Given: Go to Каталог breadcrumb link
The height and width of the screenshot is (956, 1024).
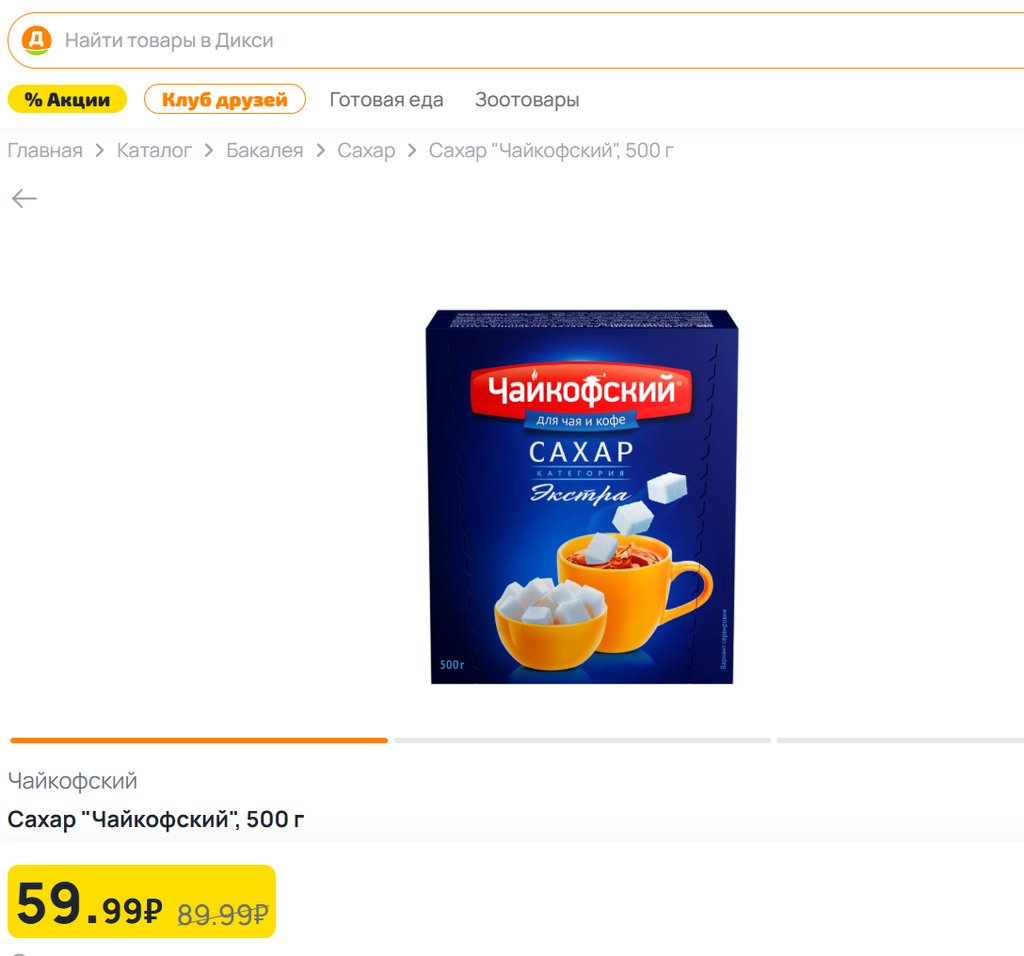Looking at the screenshot, I should click(x=154, y=151).
